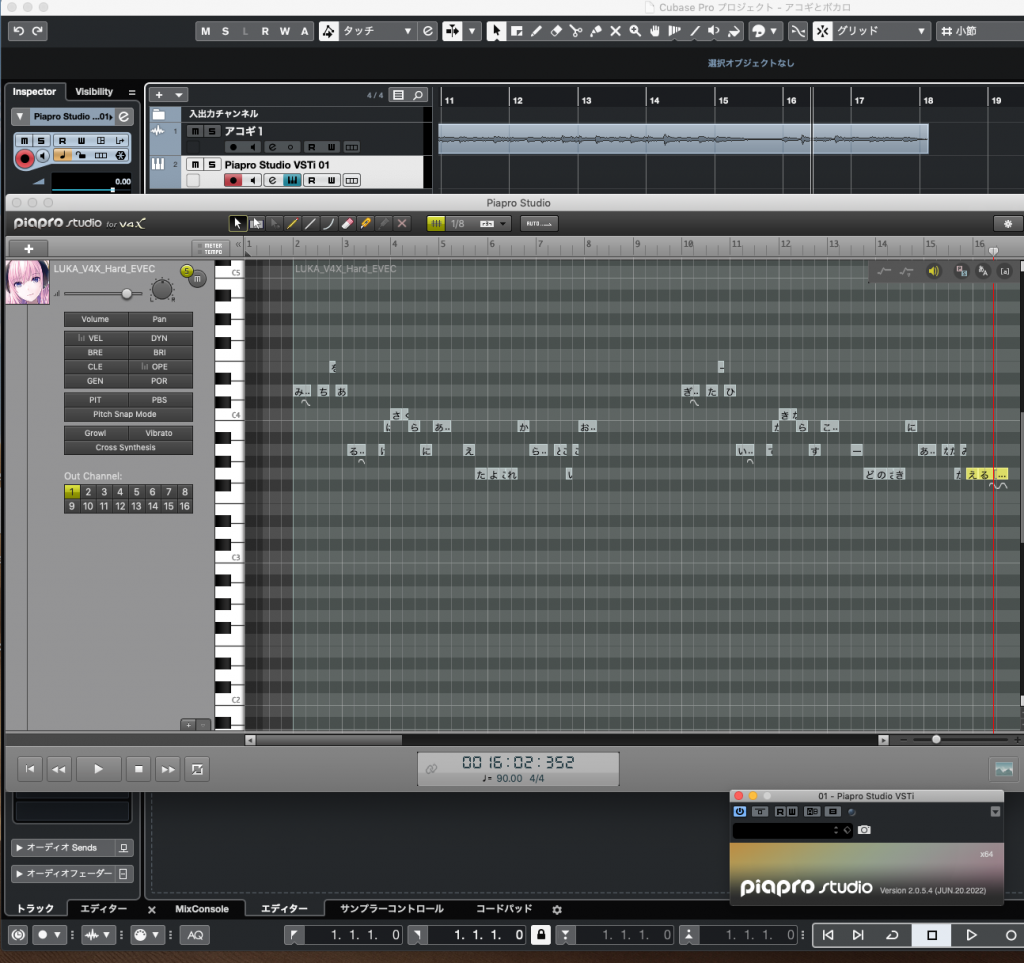1024x963 pixels.
Task: Open the グリッド snap type dropdown
Action: 870,31
